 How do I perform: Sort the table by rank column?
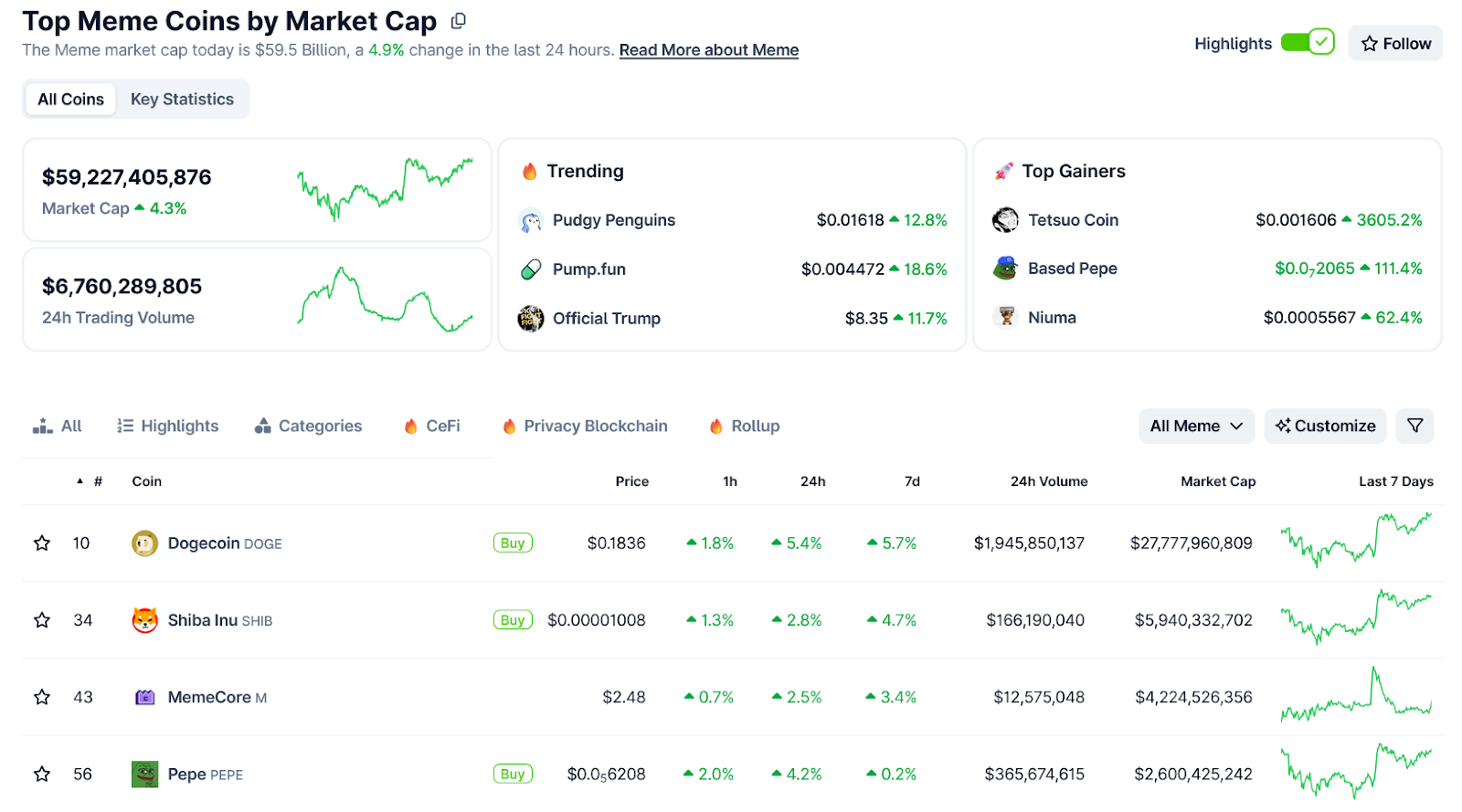pyautogui.click(x=97, y=481)
